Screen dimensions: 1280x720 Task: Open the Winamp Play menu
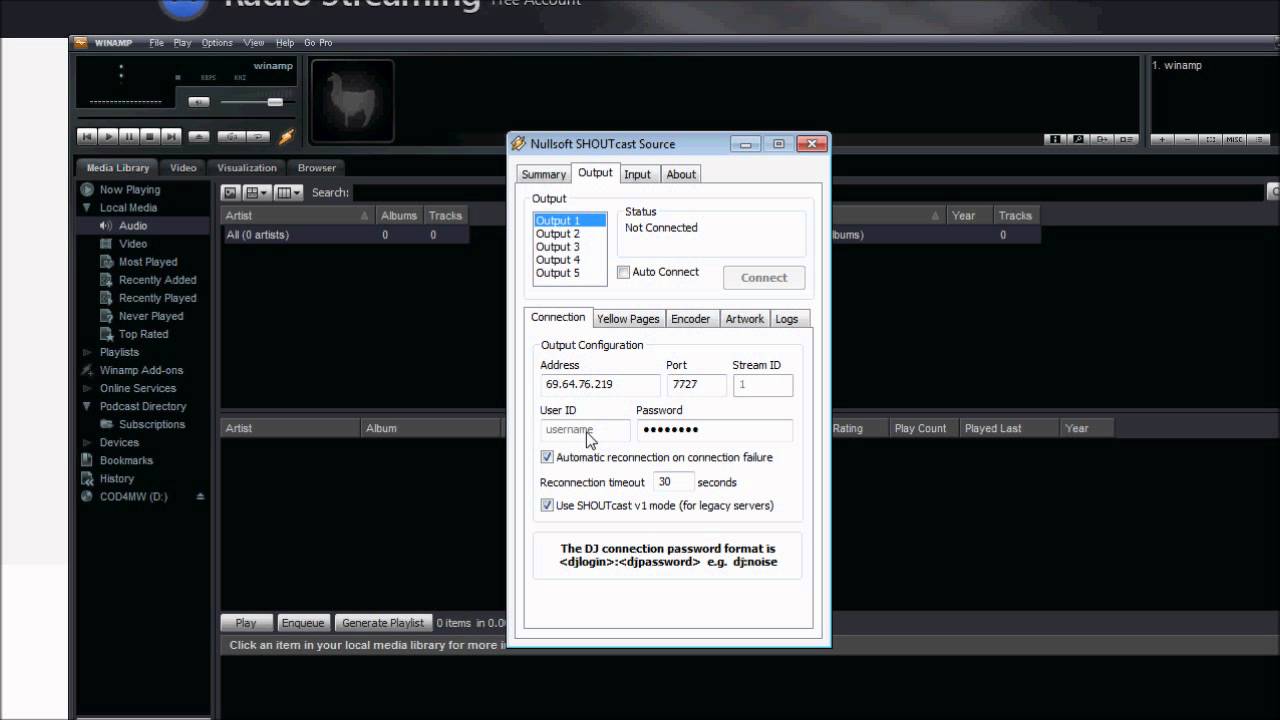182,43
